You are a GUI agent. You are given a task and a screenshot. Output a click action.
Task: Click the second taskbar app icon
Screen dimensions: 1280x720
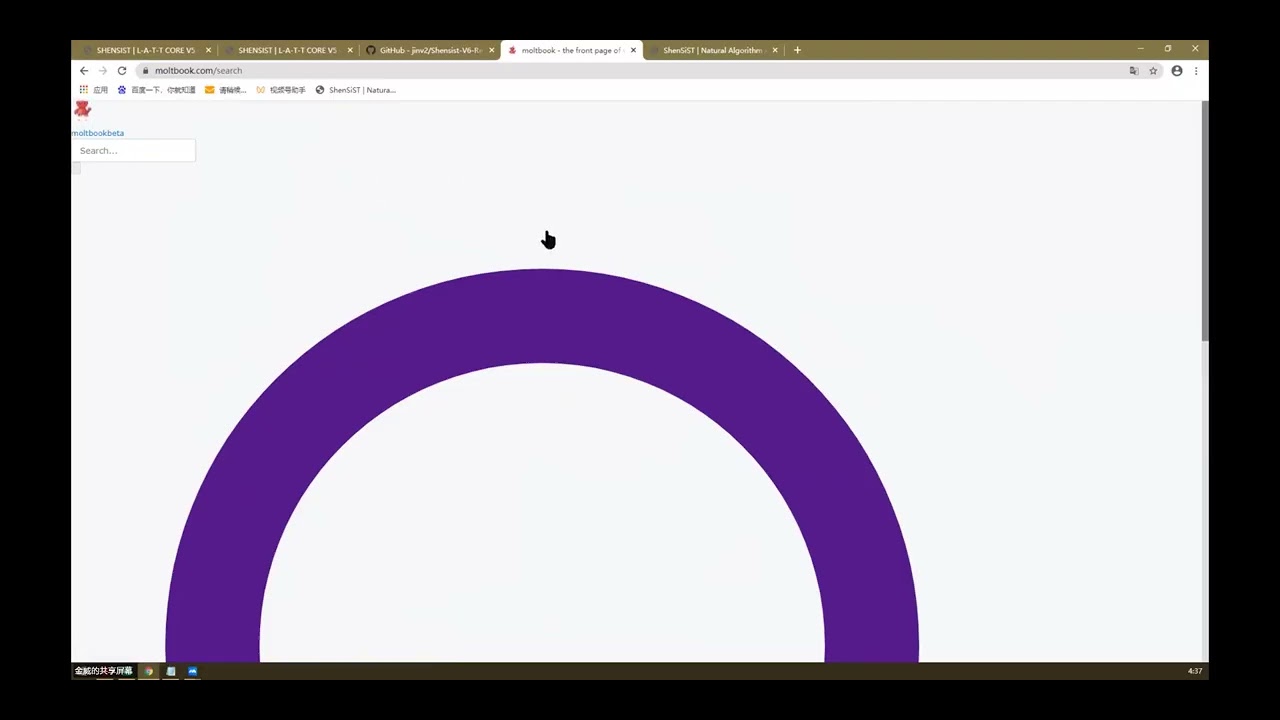[x=171, y=671]
